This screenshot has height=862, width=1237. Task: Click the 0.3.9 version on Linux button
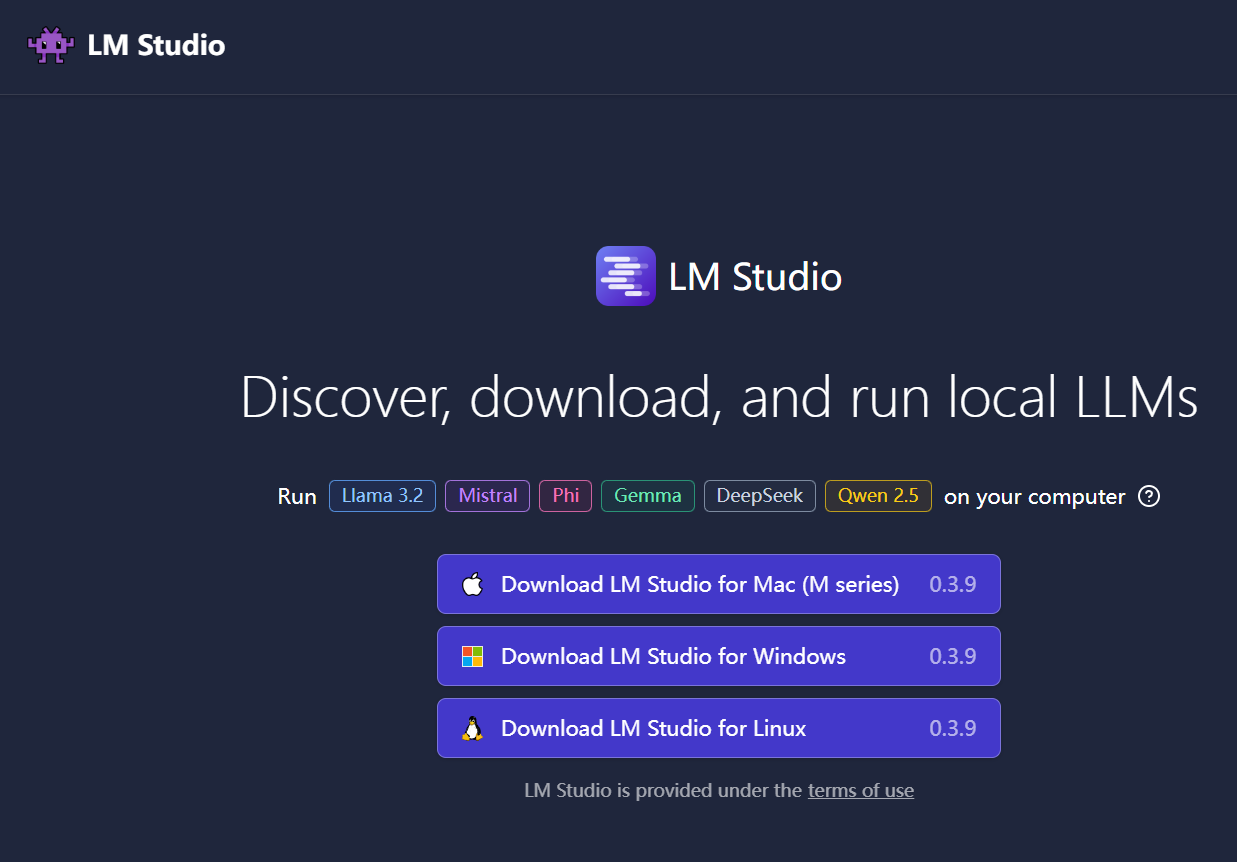pyautogui.click(x=953, y=728)
